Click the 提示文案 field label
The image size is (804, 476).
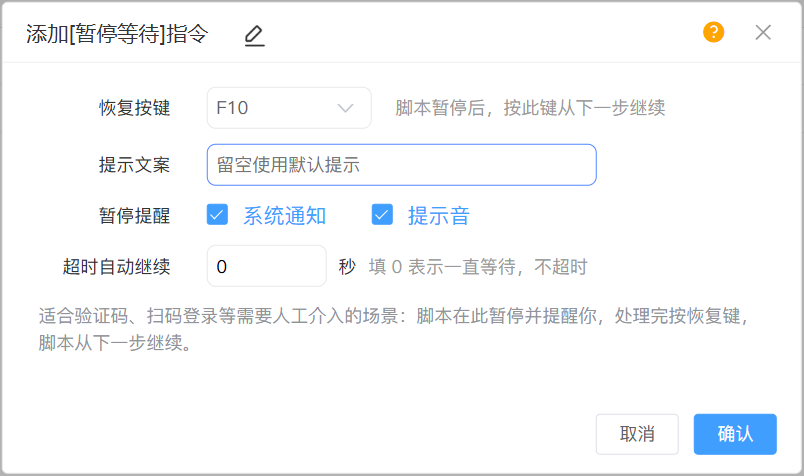click(x=134, y=165)
